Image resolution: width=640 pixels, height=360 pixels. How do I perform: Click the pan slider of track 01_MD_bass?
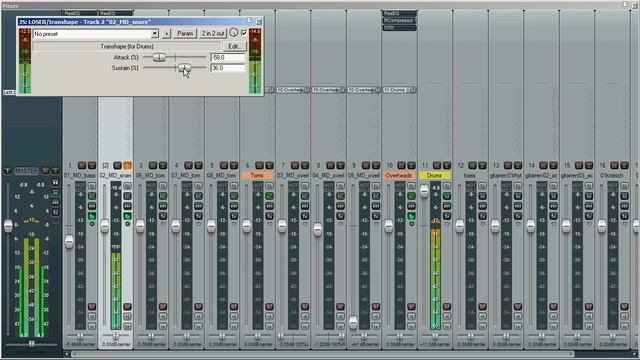80,336
